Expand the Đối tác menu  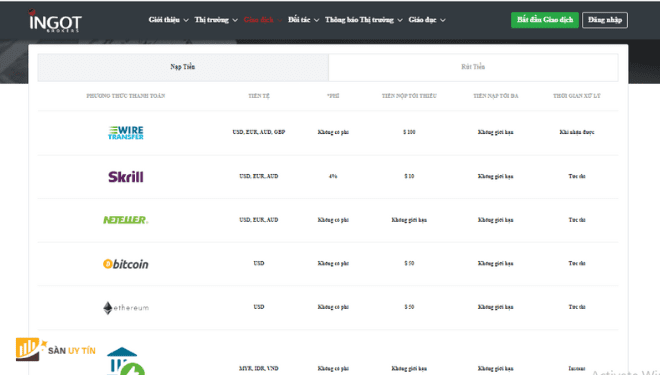click(303, 20)
